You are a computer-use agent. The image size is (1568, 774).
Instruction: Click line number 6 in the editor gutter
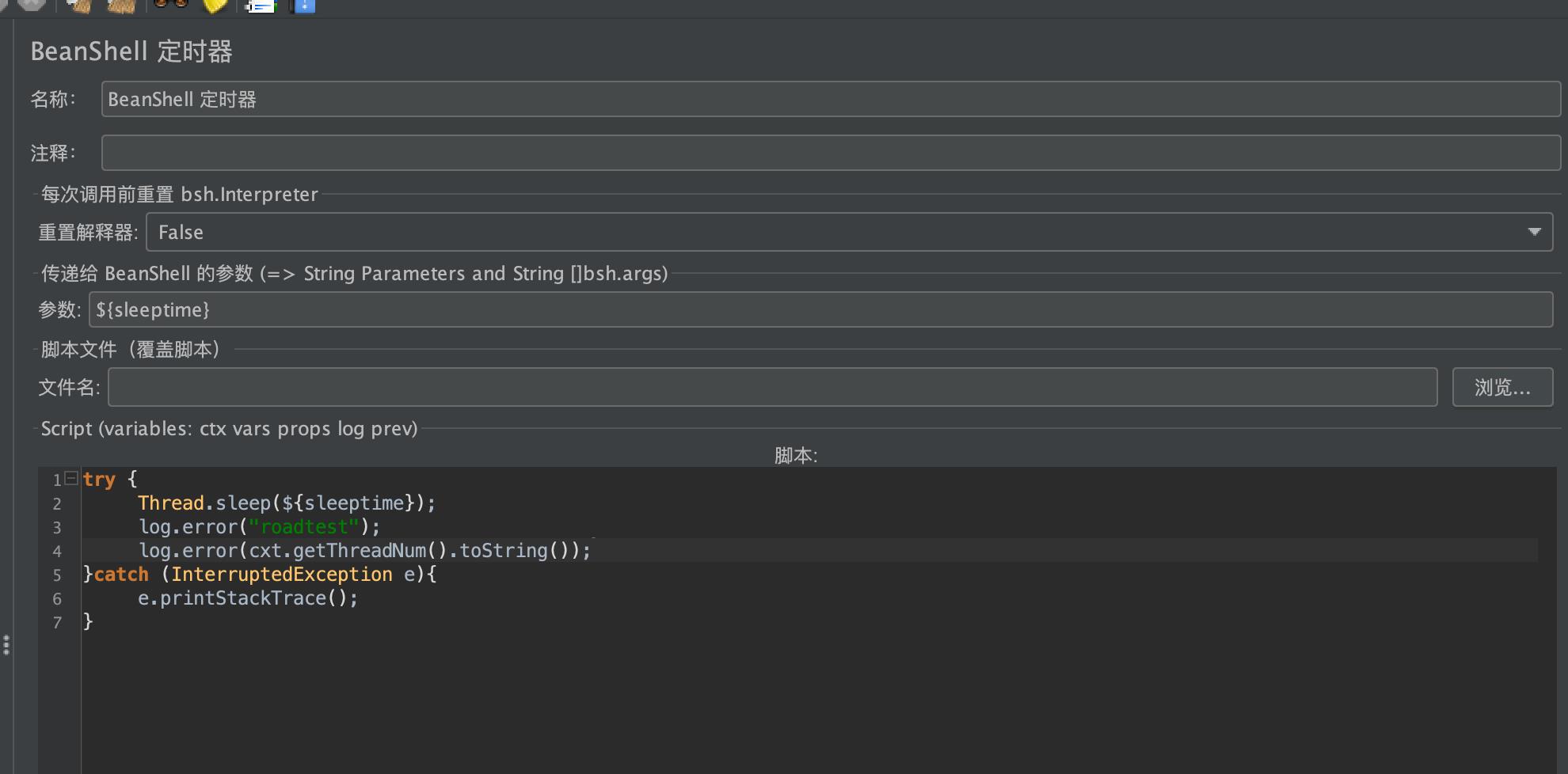pos(57,598)
